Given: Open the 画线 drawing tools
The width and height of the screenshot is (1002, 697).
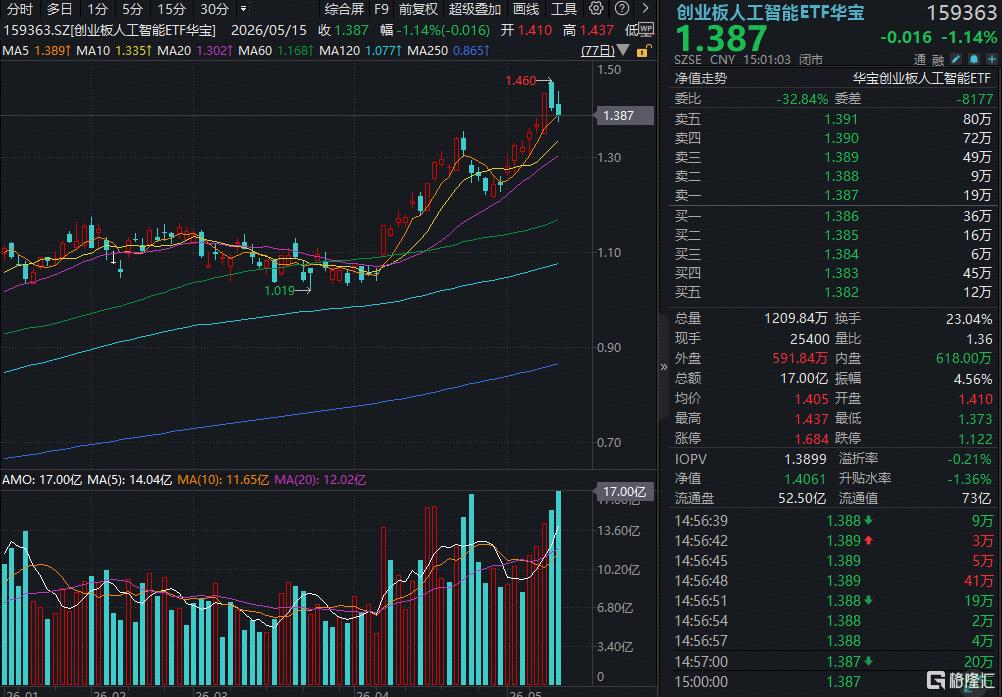Looking at the screenshot, I should coord(526,9).
